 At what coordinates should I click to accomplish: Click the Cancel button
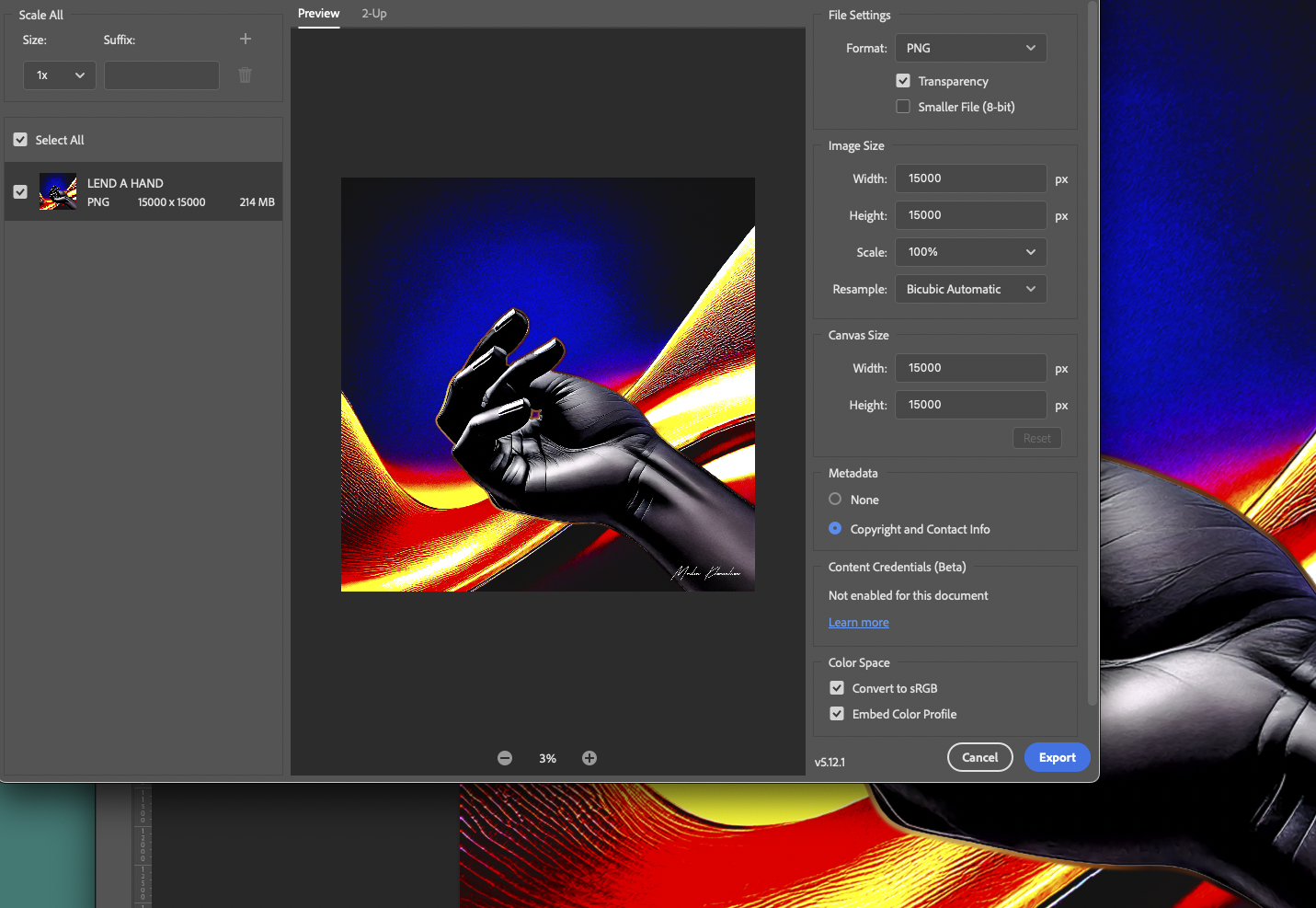[980, 757]
